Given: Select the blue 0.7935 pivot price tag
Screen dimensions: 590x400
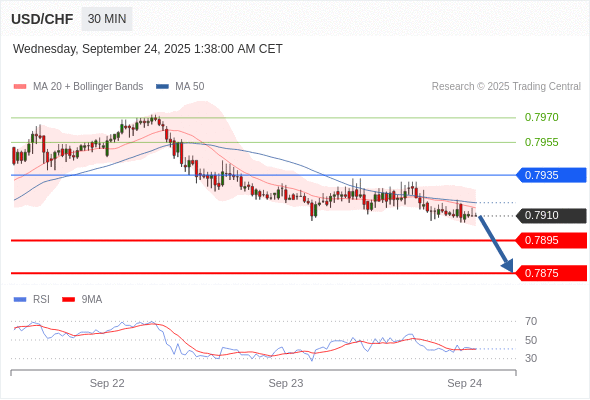Looking at the screenshot, I should coord(551,175).
